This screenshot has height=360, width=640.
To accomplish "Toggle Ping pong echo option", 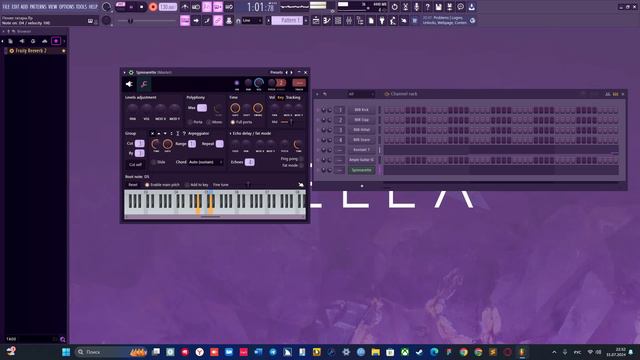I will 292,159.
